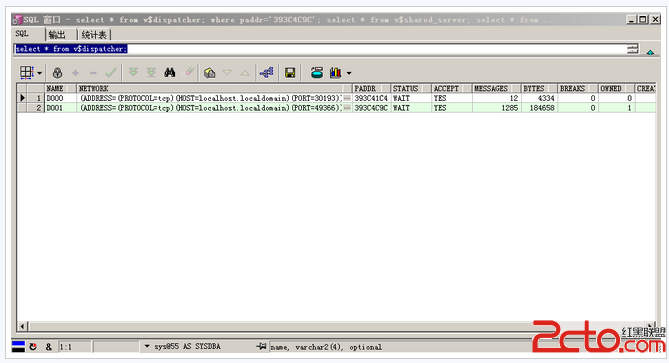Click the fetch next page double-arrow icon
Image resolution: width=669 pixels, height=363 pixels.
pos(133,73)
